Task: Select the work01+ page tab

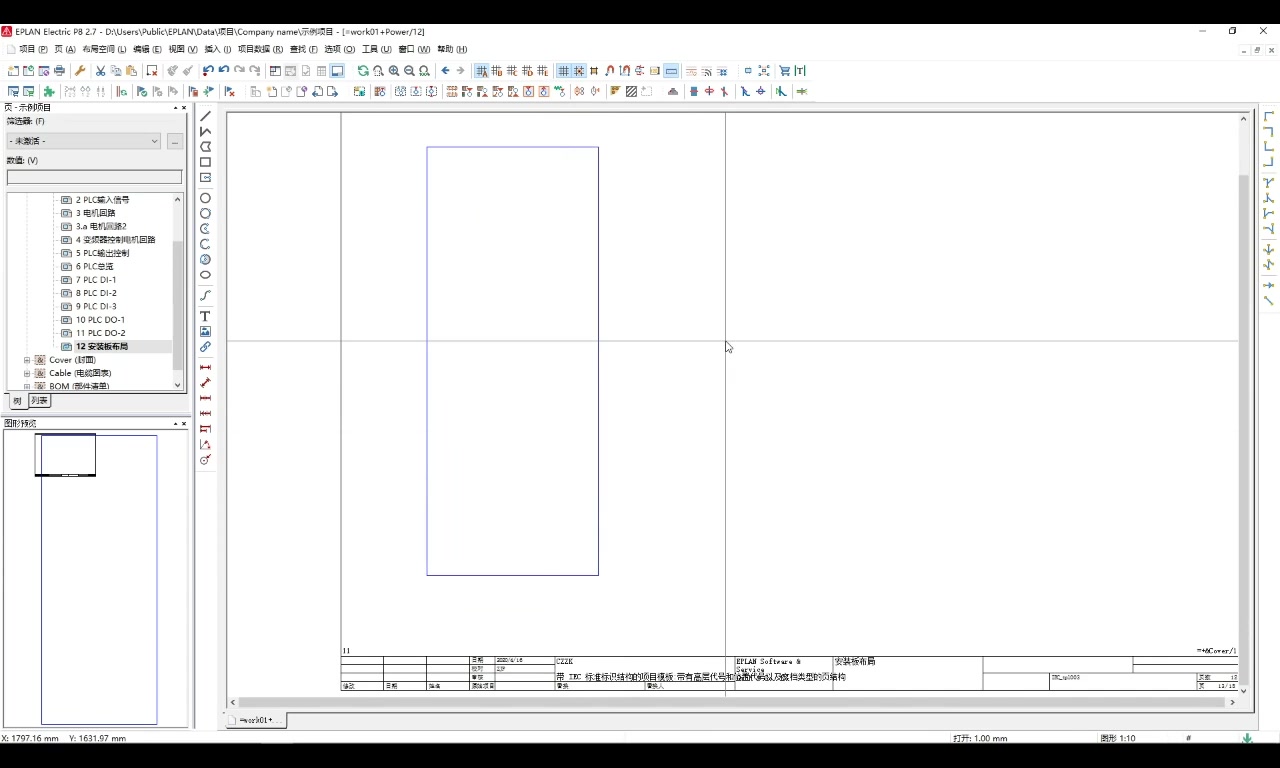Action: point(256,720)
